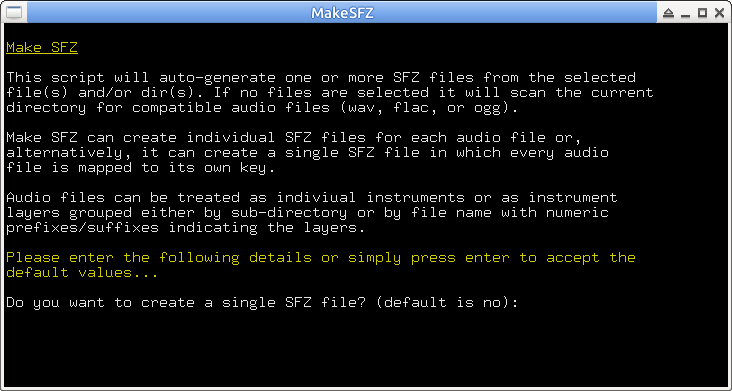This screenshot has height=391, width=732.
Task: Click the word "sub-directory"
Action: point(289,213)
